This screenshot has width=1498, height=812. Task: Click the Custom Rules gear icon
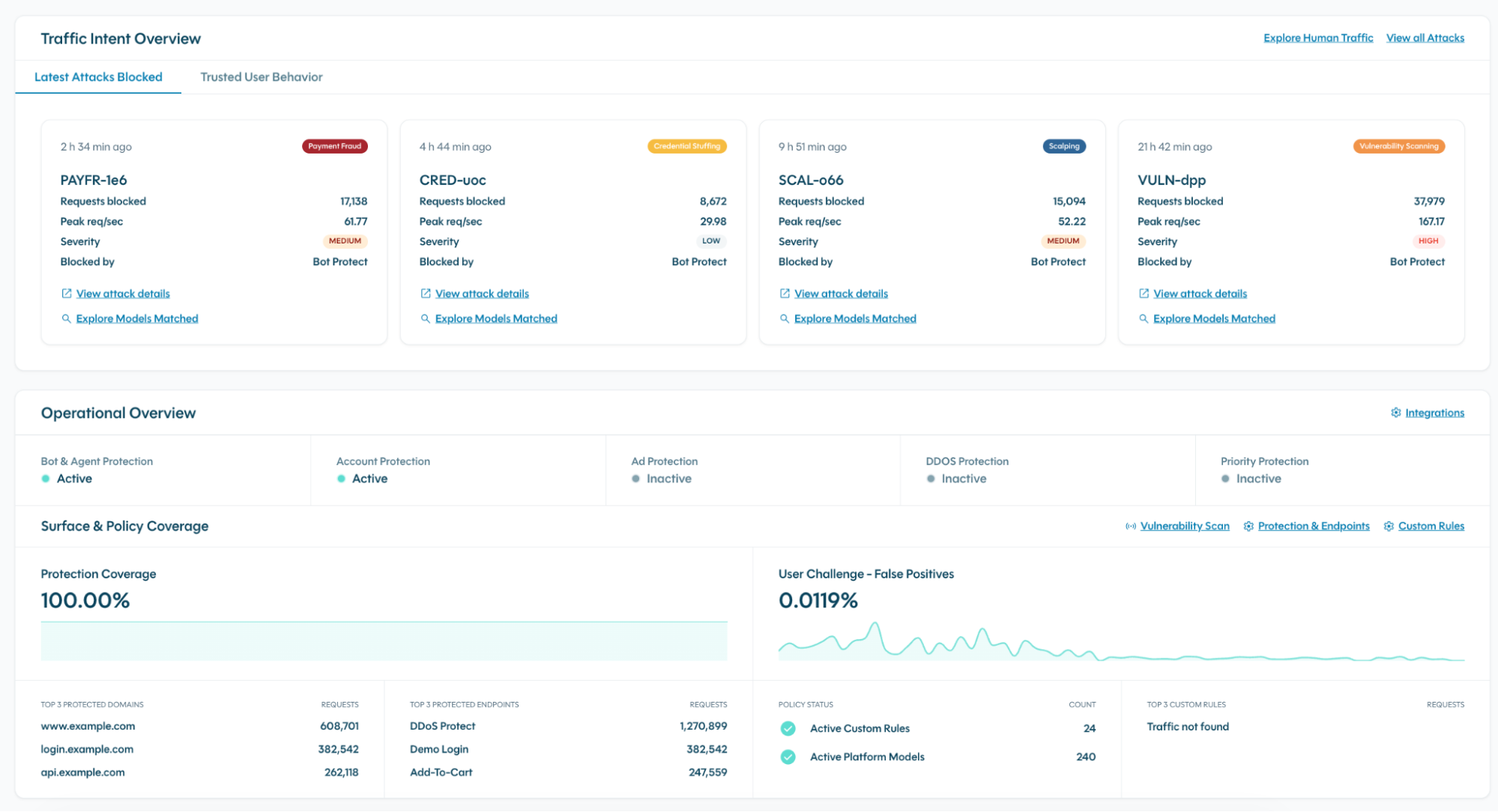coord(1388,527)
